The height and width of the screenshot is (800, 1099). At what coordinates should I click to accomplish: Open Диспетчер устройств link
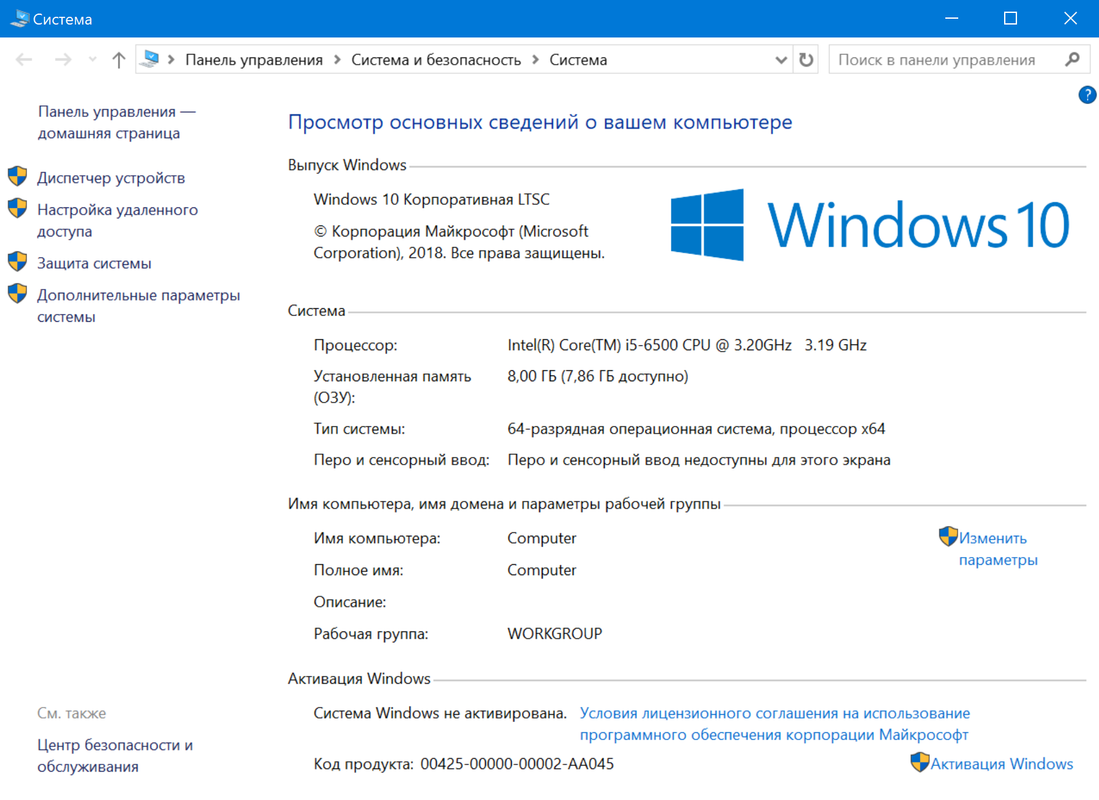[111, 177]
